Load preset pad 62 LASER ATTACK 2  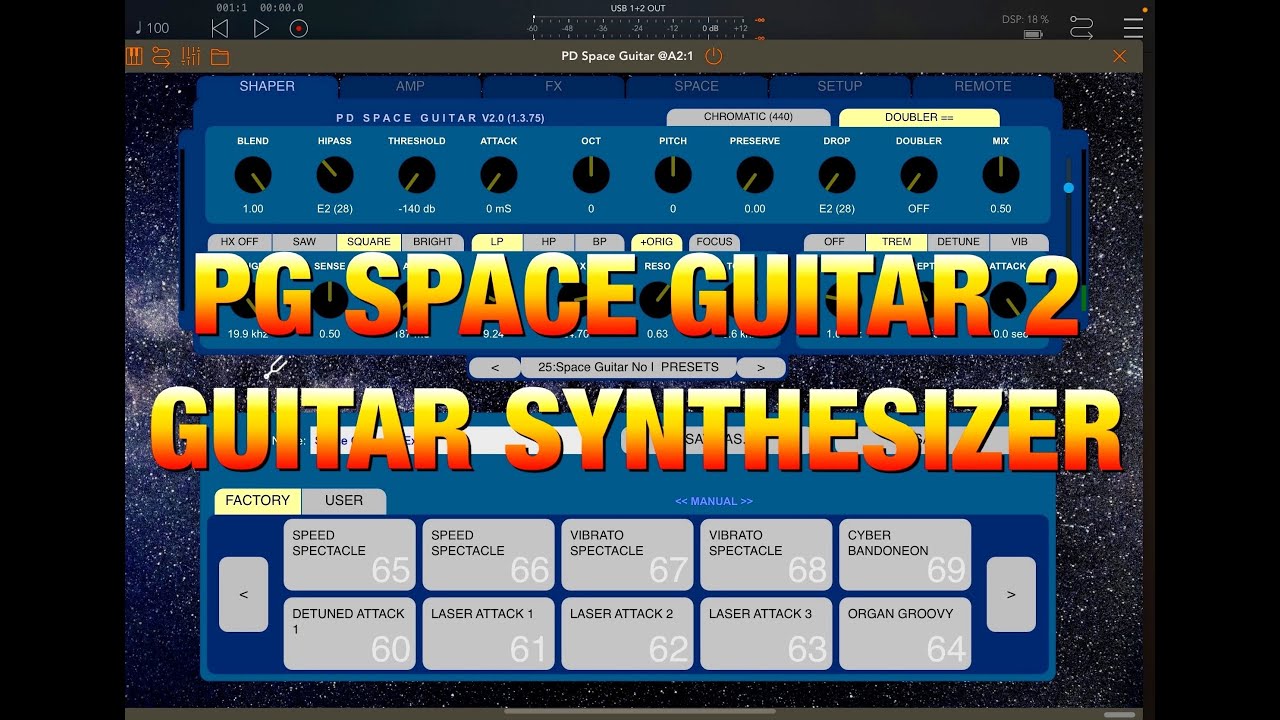(628, 633)
